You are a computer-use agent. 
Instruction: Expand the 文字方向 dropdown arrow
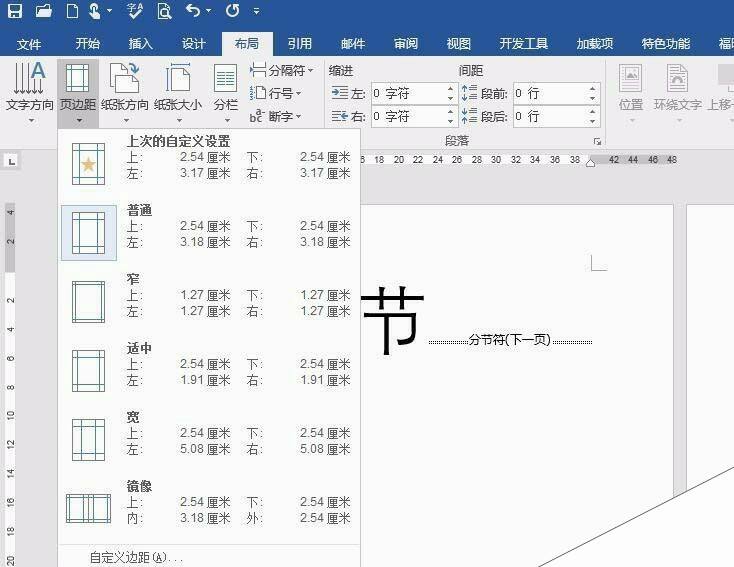pos(31,121)
